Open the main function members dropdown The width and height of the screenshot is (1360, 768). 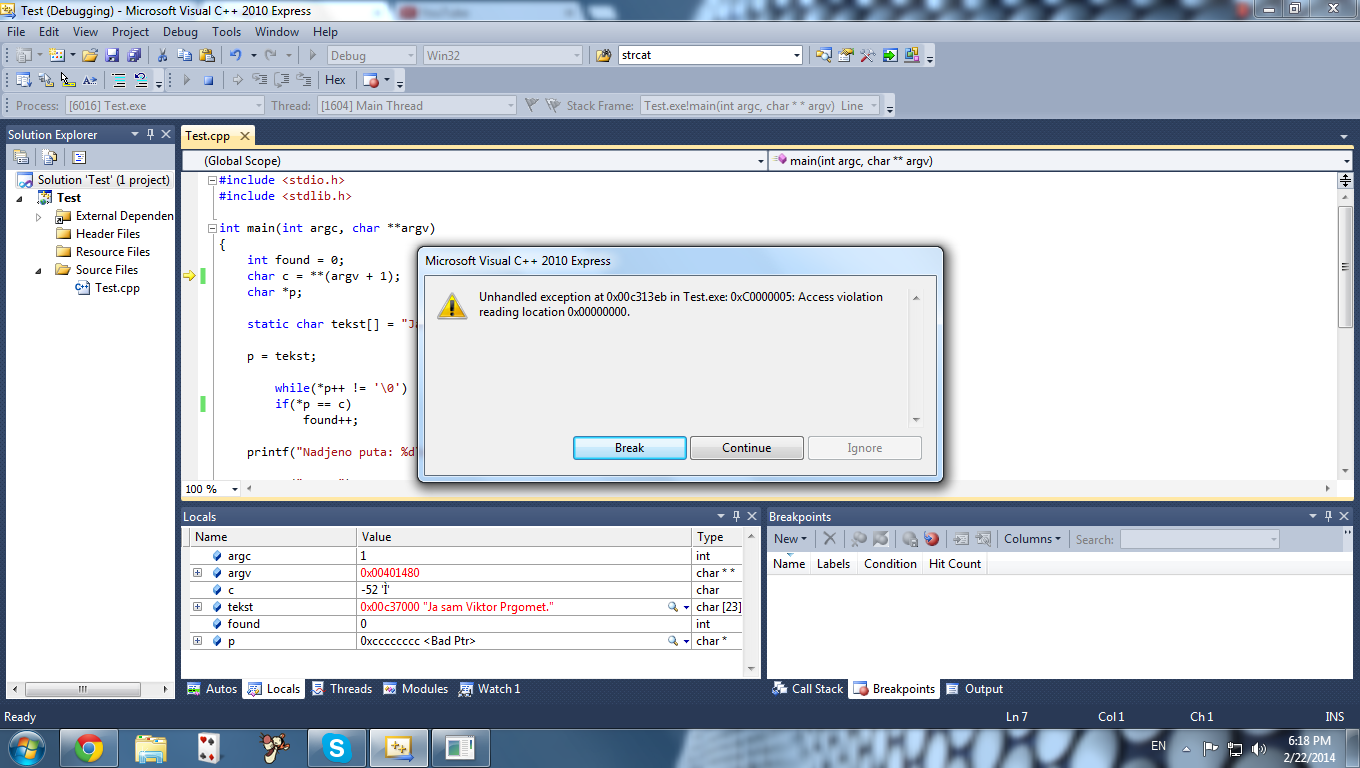click(x=1346, y=160)
